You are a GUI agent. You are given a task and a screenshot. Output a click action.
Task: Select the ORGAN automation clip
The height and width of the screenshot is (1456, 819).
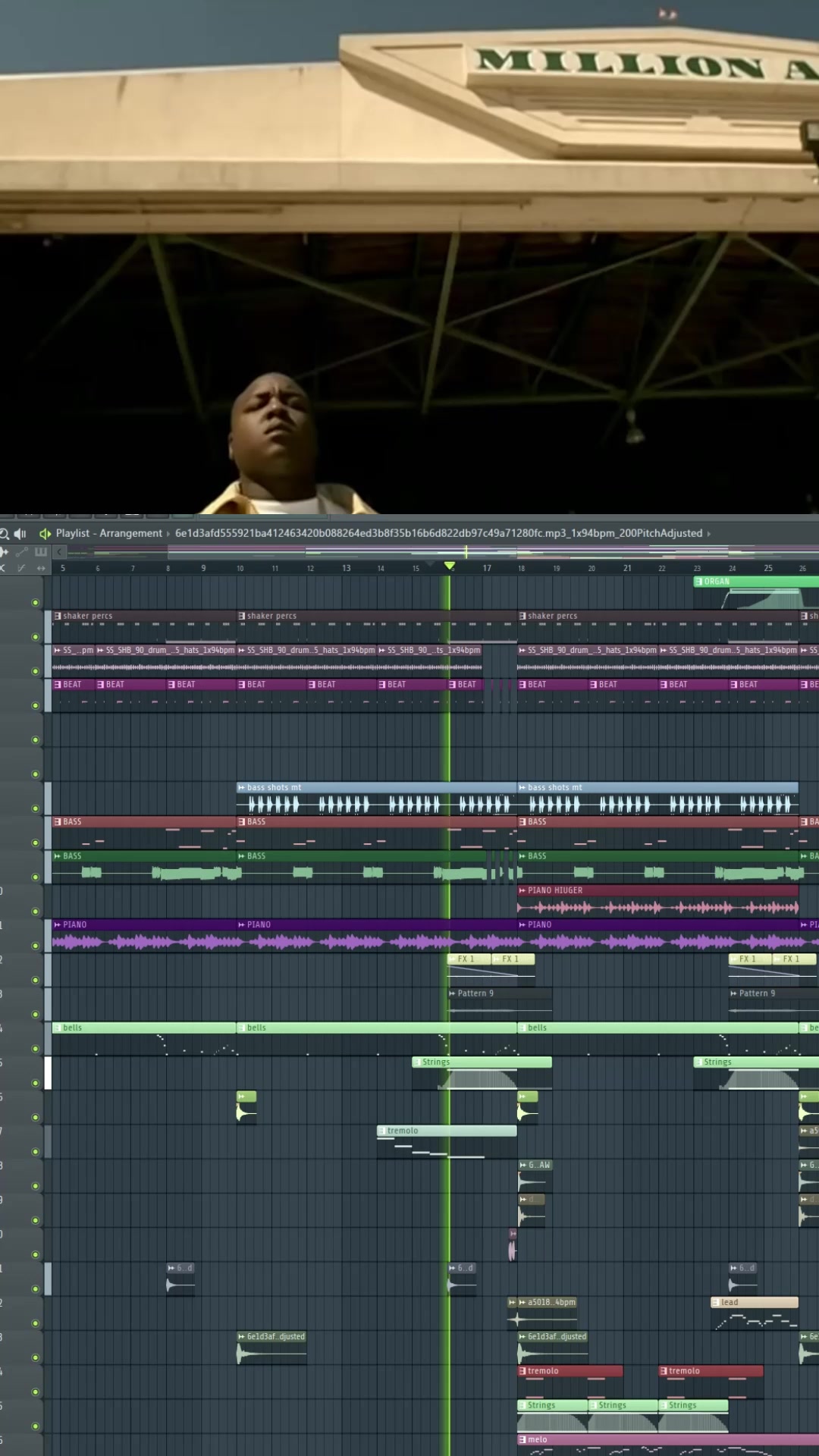[x=756, y=593]
